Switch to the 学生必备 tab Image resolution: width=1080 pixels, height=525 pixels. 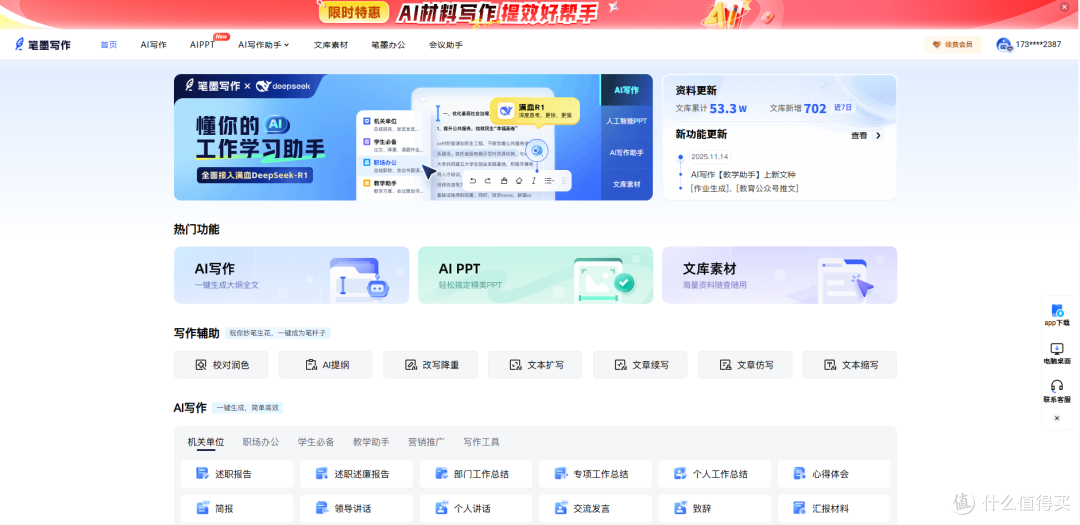[316, 442]
